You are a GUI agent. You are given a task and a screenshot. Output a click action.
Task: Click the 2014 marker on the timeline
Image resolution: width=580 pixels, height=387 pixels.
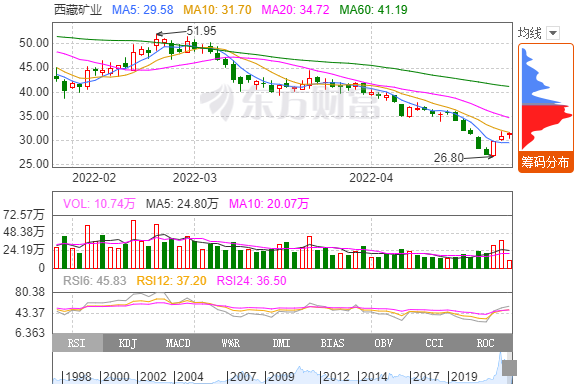(374, 377)
